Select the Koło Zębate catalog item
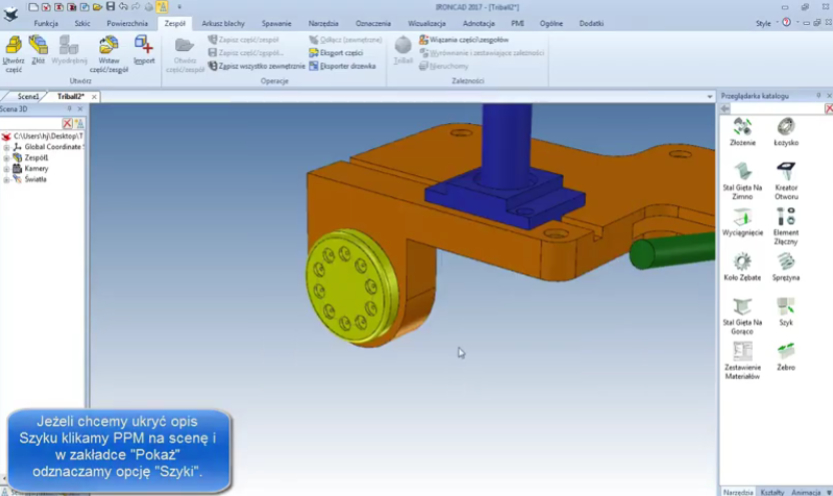Image resolution: width=833 pixels, height=496 pixels. pos(742,266)
